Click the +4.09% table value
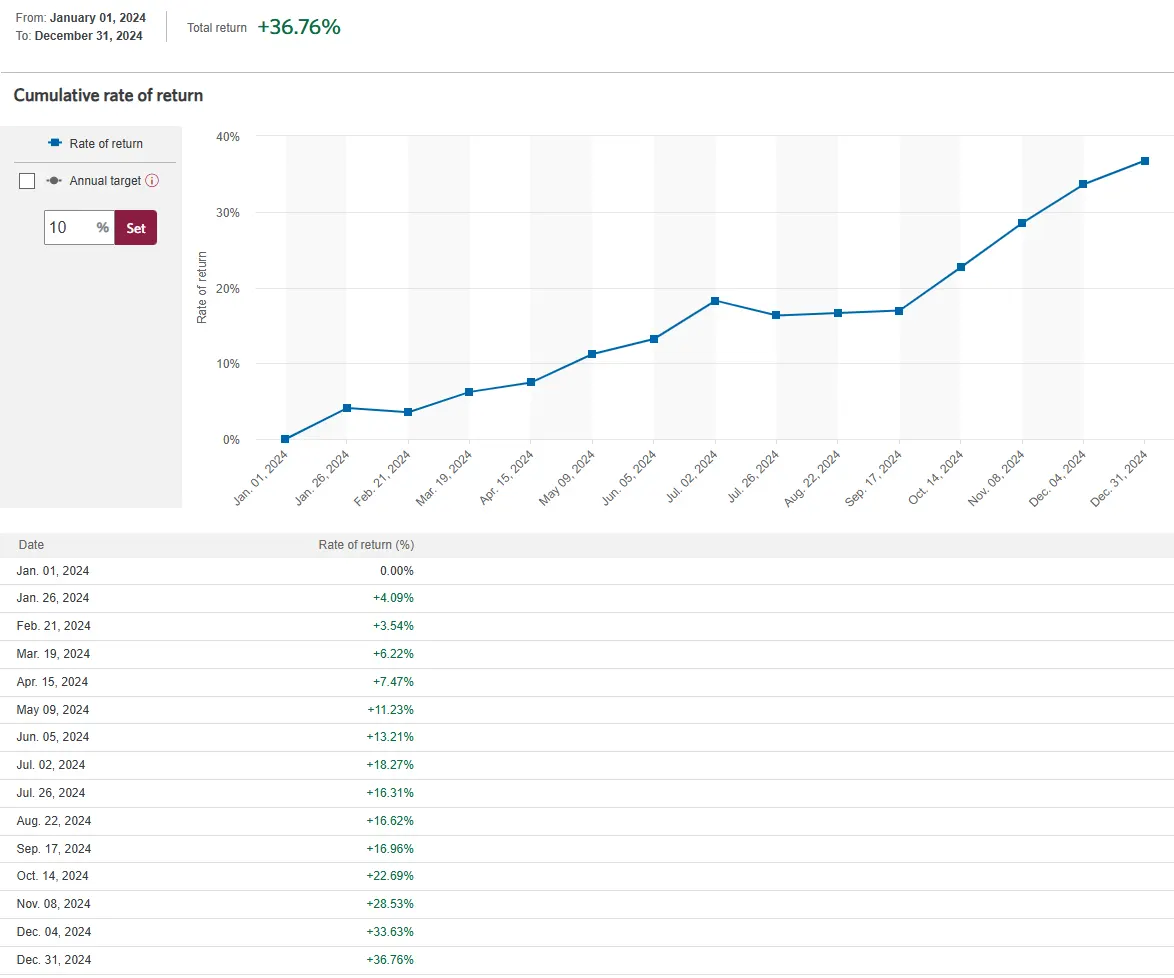The width and height of the screenshot is (1174, 978). coord(393,598)
